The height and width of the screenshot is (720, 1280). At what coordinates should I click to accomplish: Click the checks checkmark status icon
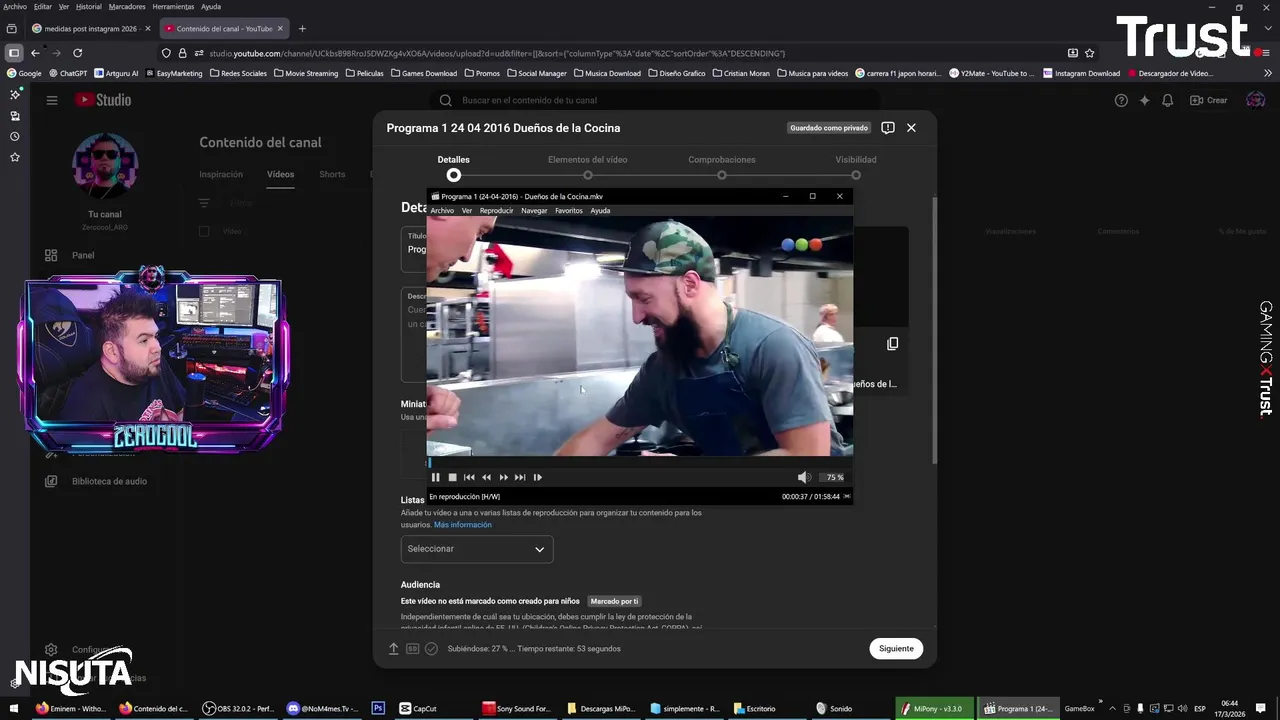[x=431, y=648]
